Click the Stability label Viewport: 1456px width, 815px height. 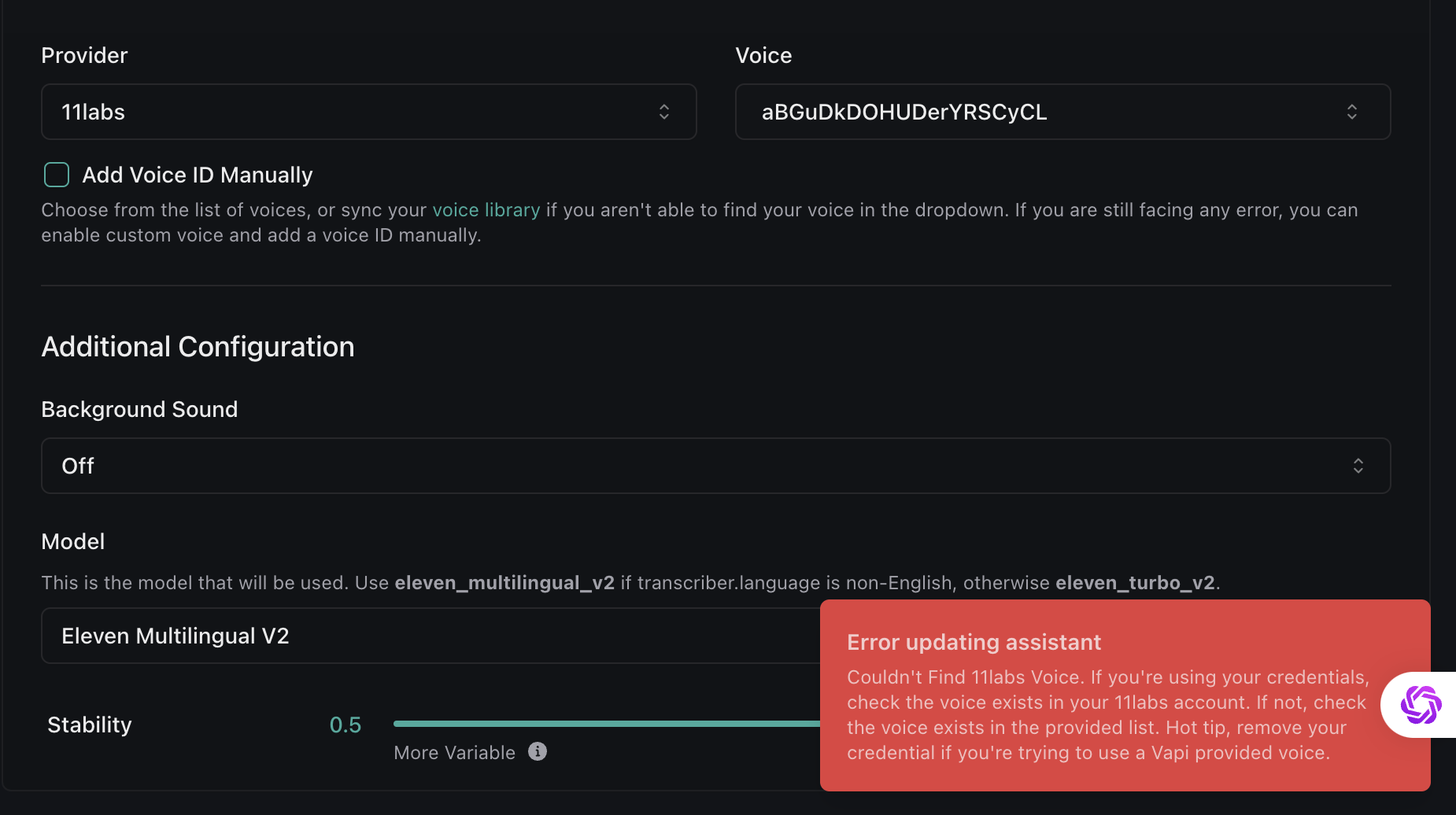90,725
